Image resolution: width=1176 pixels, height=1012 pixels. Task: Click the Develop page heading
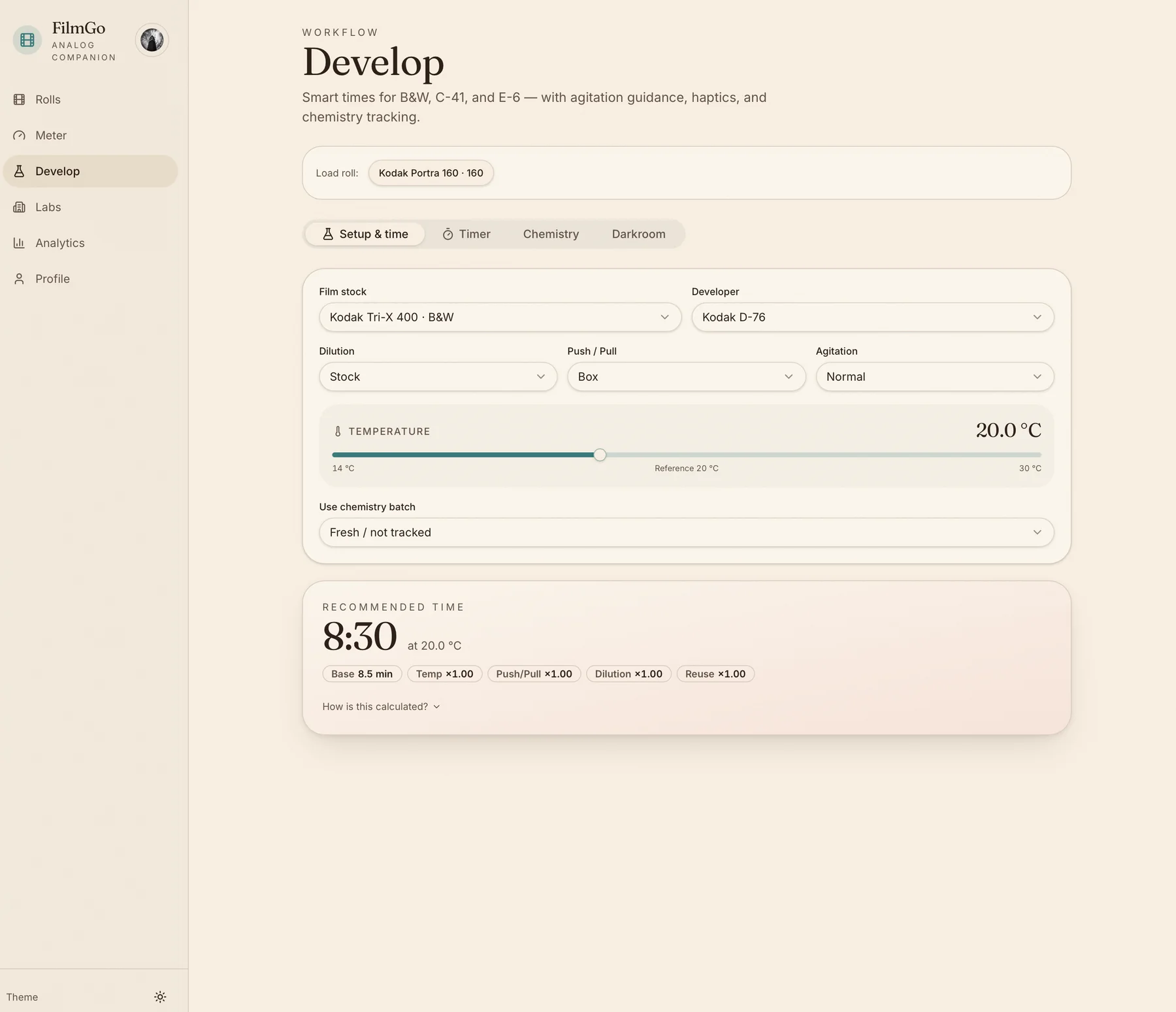373,63
